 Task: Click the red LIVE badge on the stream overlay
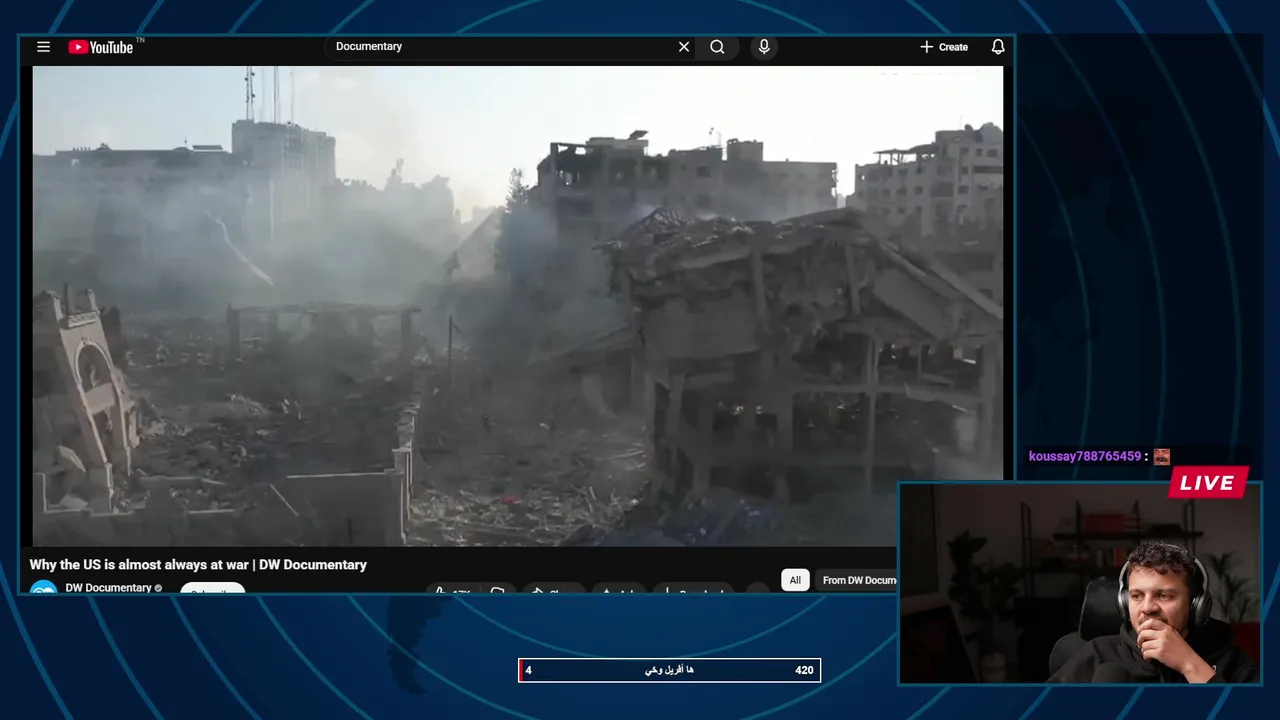click(x=1208, y=483)
